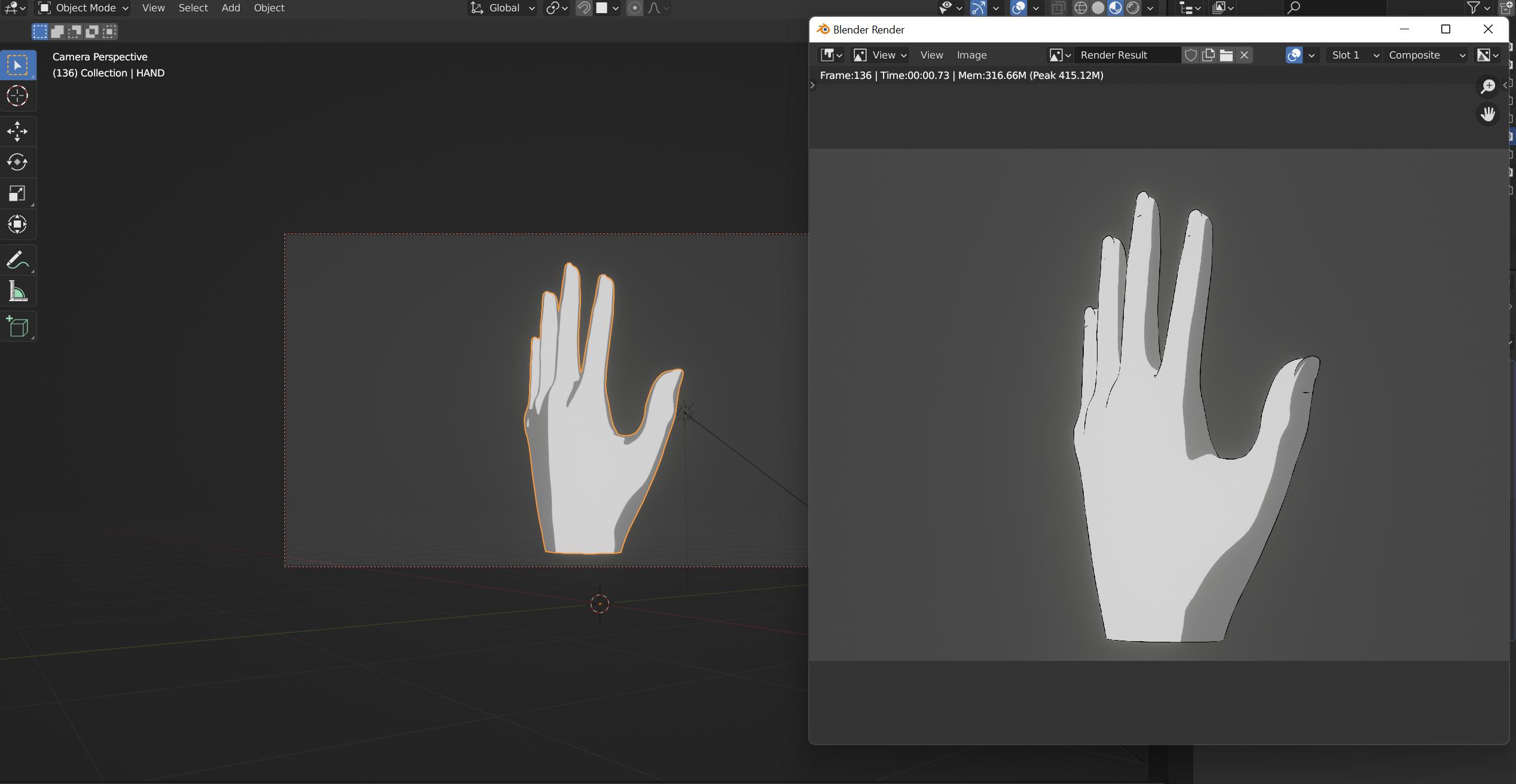Screen dimensions: 1516x784
Task: Set selection mode to Extend
Action: pos(57,32)
